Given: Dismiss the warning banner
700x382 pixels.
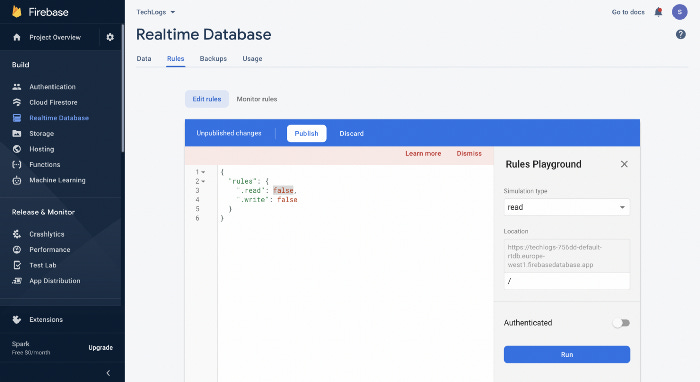Looking at the screenshot, I should pos(469,154).
